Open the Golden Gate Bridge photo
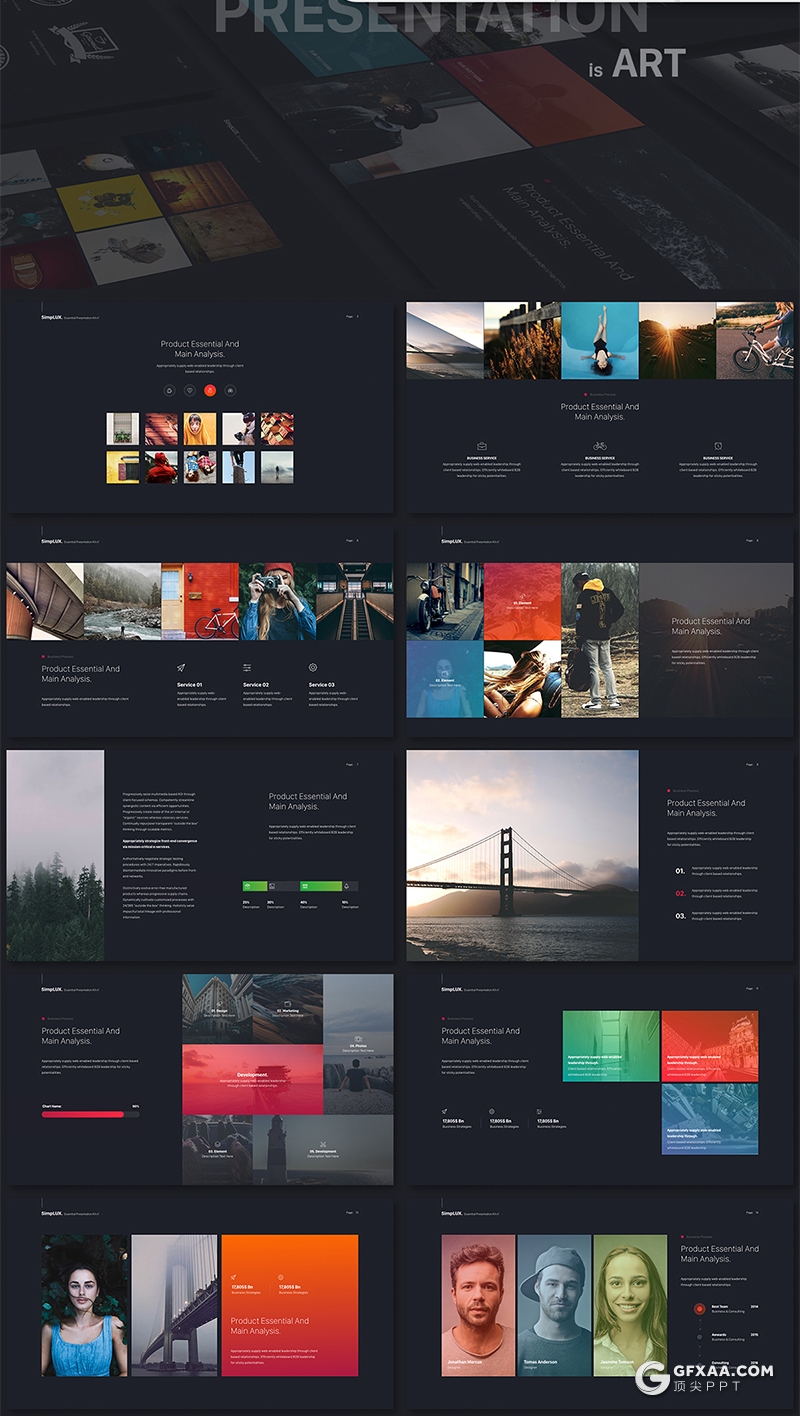 (522, 855)
